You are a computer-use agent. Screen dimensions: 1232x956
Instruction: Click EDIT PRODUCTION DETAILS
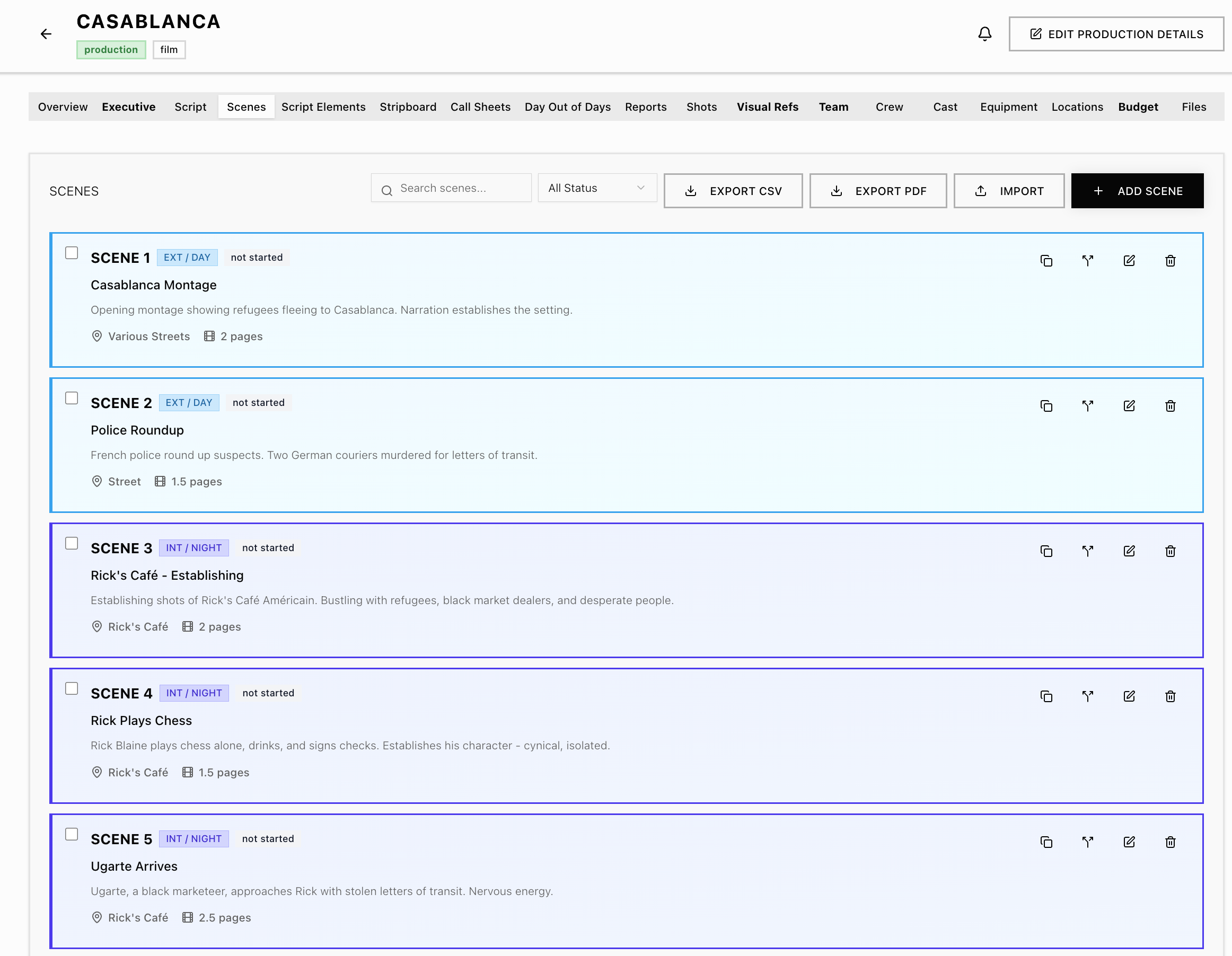coord(1116,33)
